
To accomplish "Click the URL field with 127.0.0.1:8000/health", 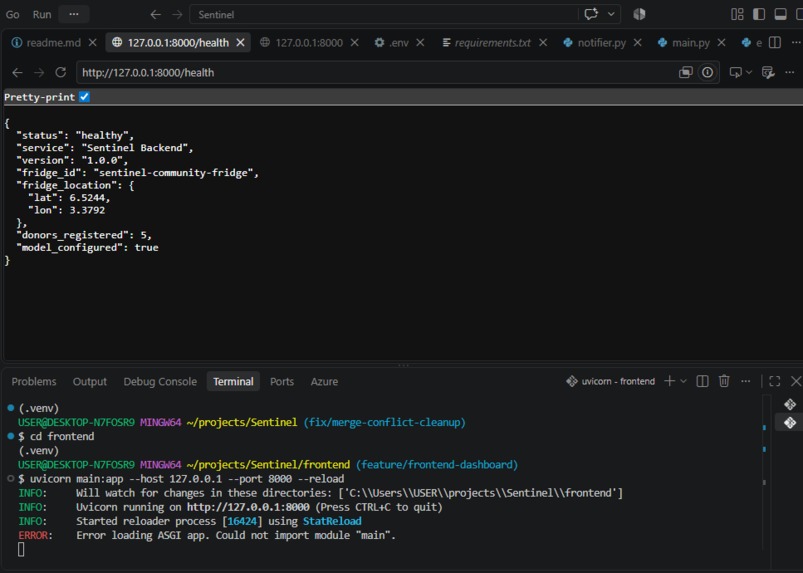I will coord(376,73).
